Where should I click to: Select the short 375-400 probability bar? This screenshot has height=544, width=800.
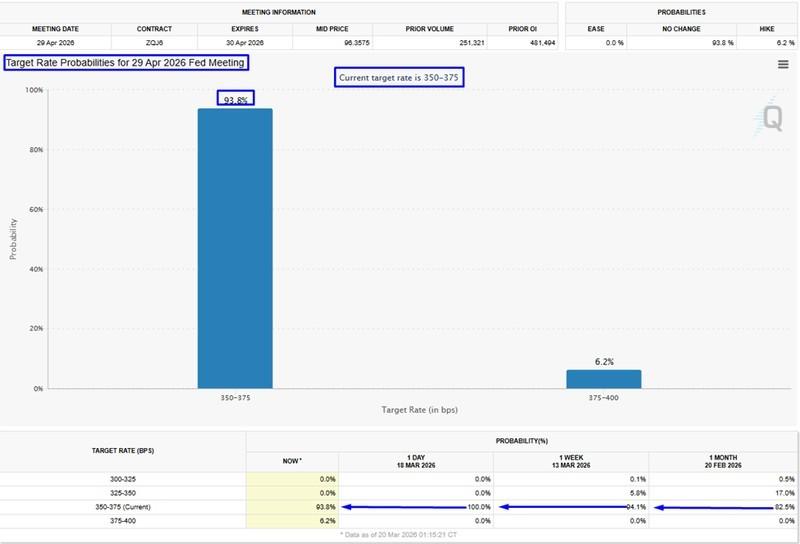[604, 379]
